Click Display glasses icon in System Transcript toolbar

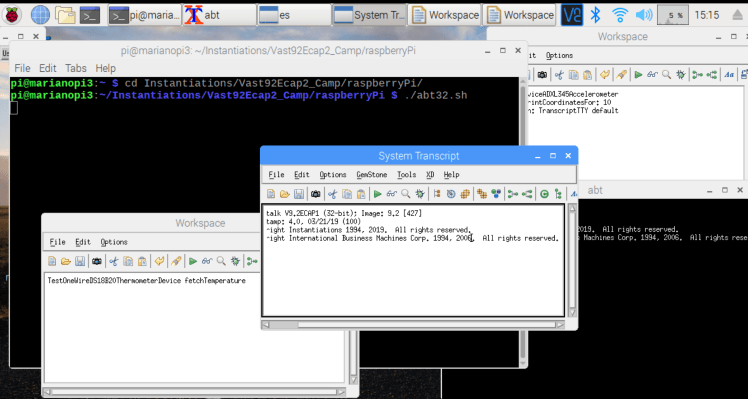tap(392, 194)
